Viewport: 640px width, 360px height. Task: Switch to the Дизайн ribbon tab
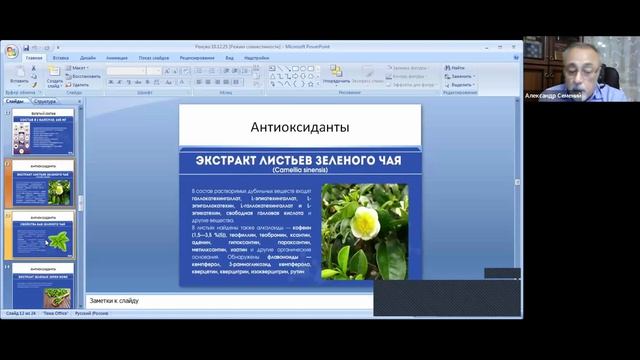point(88,58)
